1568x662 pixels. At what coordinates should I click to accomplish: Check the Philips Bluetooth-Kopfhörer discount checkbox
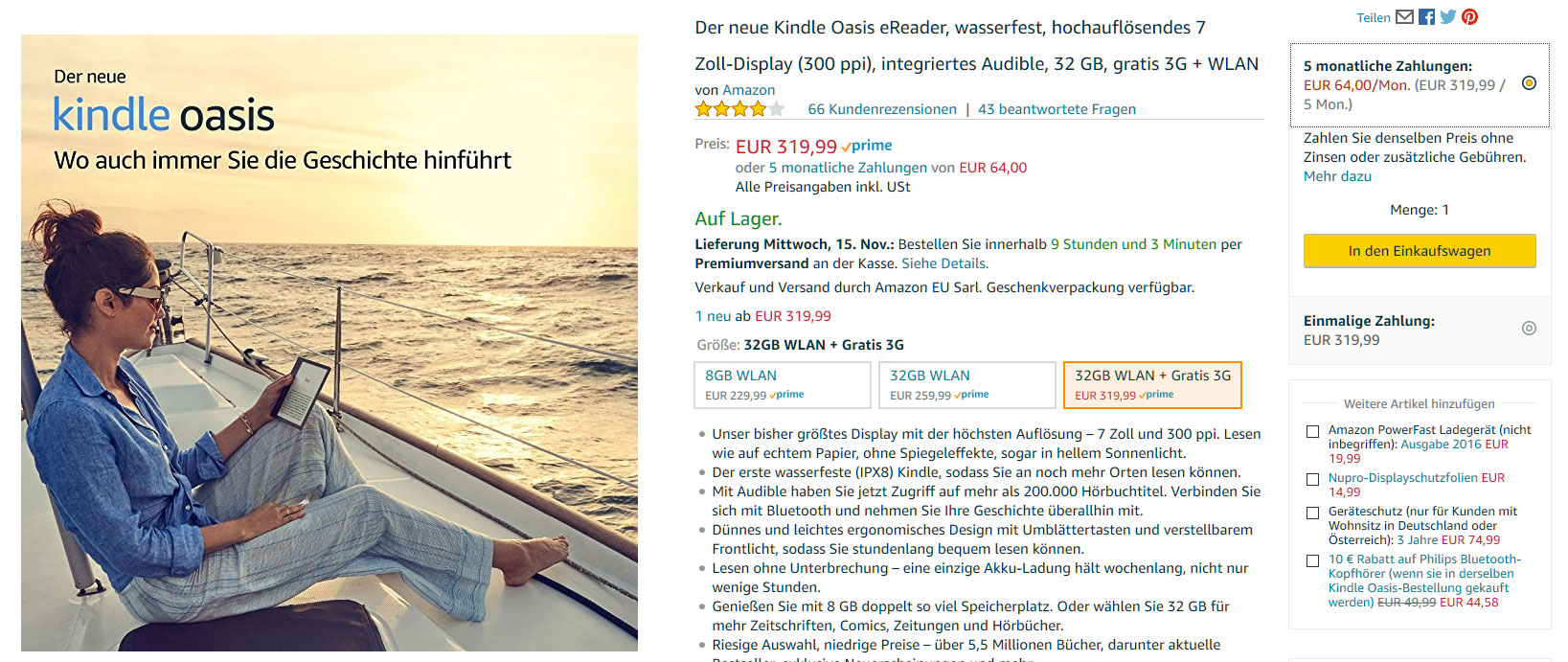(x=1313, y=560)
